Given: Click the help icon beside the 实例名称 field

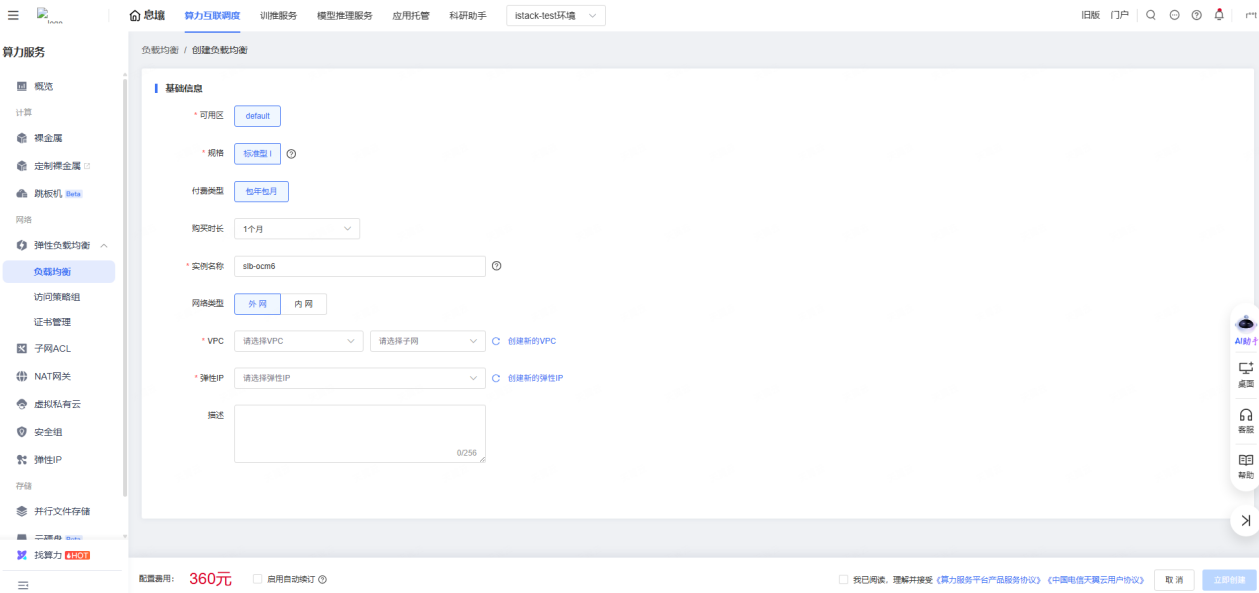Looking at the screenshot, I should [496, 266].
